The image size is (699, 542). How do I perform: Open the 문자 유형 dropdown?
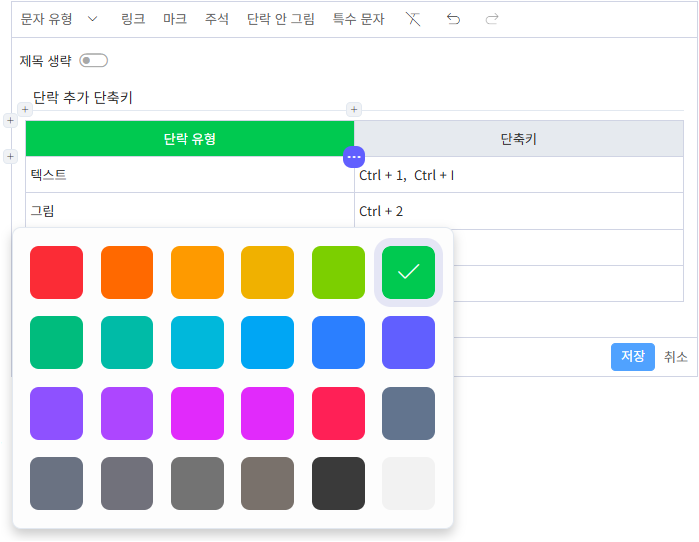coord(59,19)
